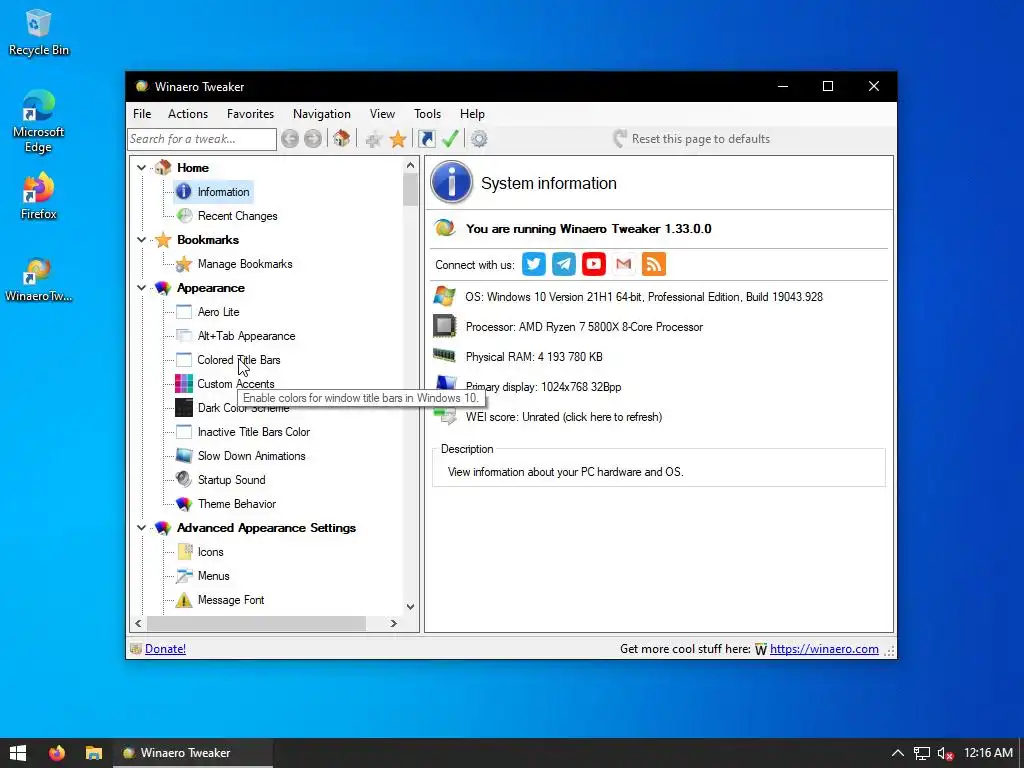Click the processor chip icon

tap(445, 326)
